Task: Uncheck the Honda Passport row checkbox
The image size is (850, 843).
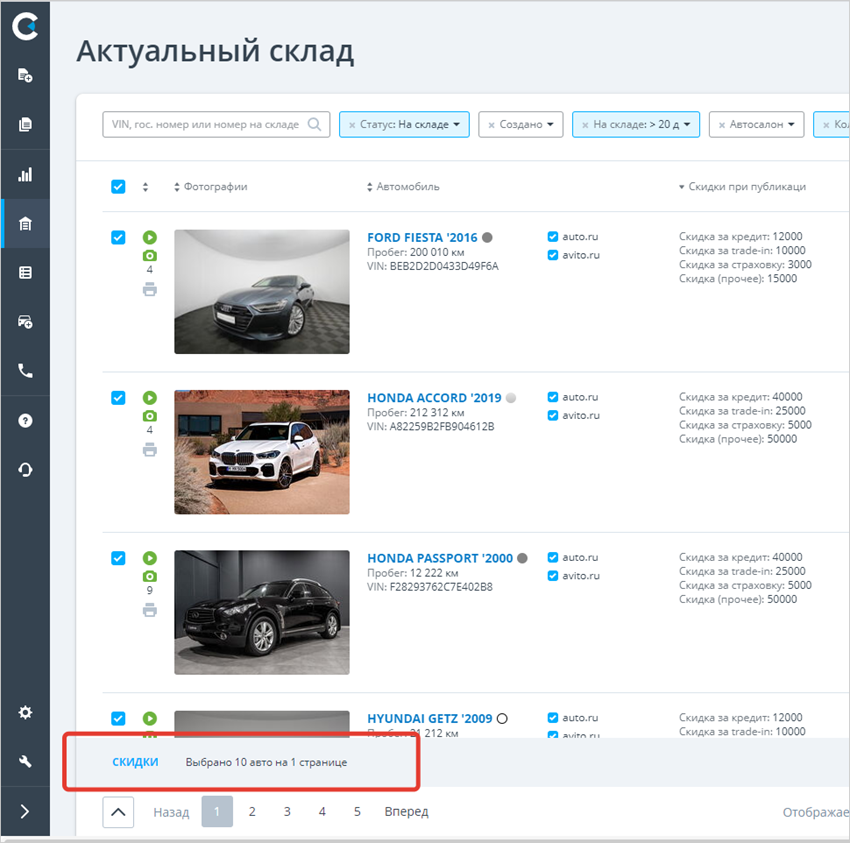Action: (118, 558)
